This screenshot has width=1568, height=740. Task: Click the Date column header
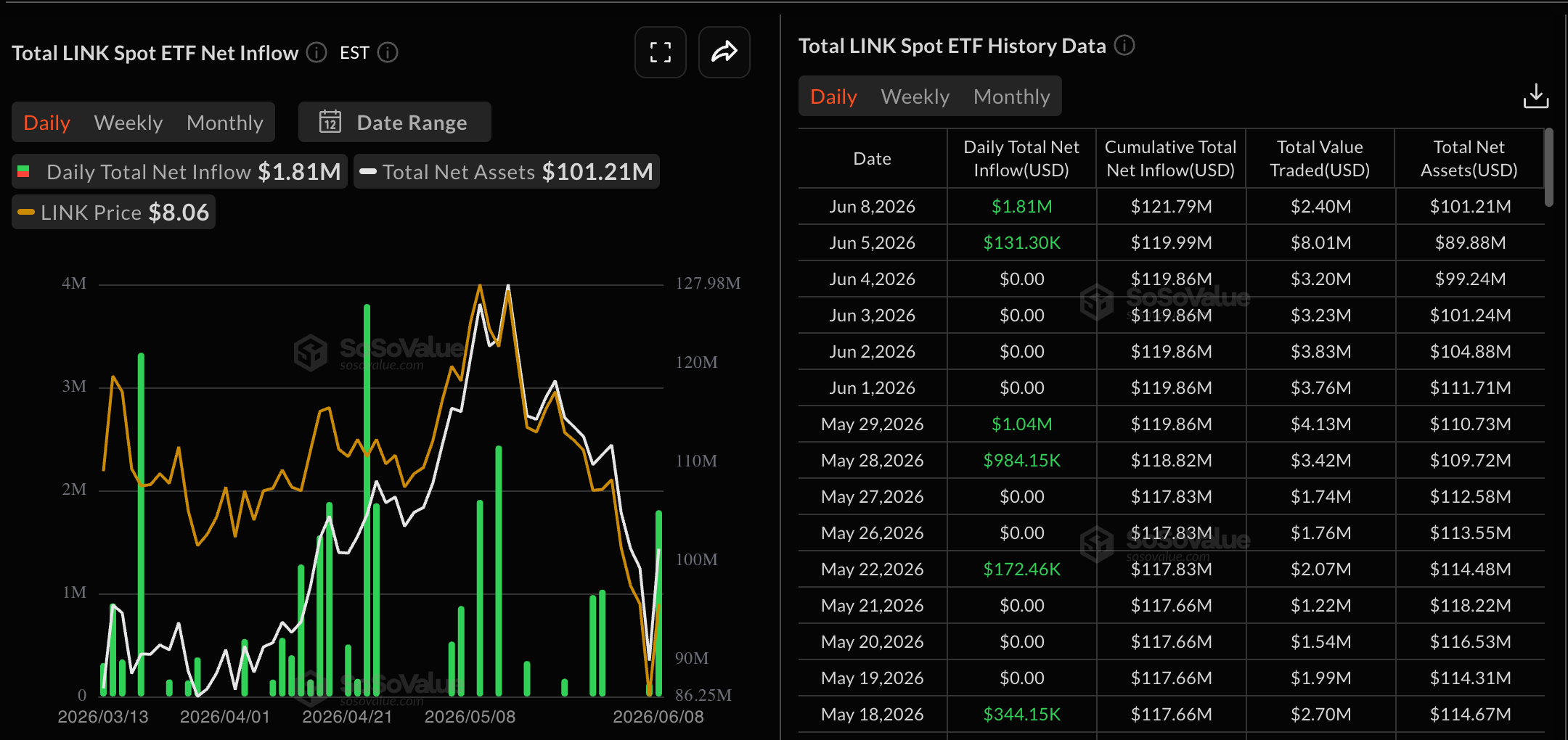(873, 158)
